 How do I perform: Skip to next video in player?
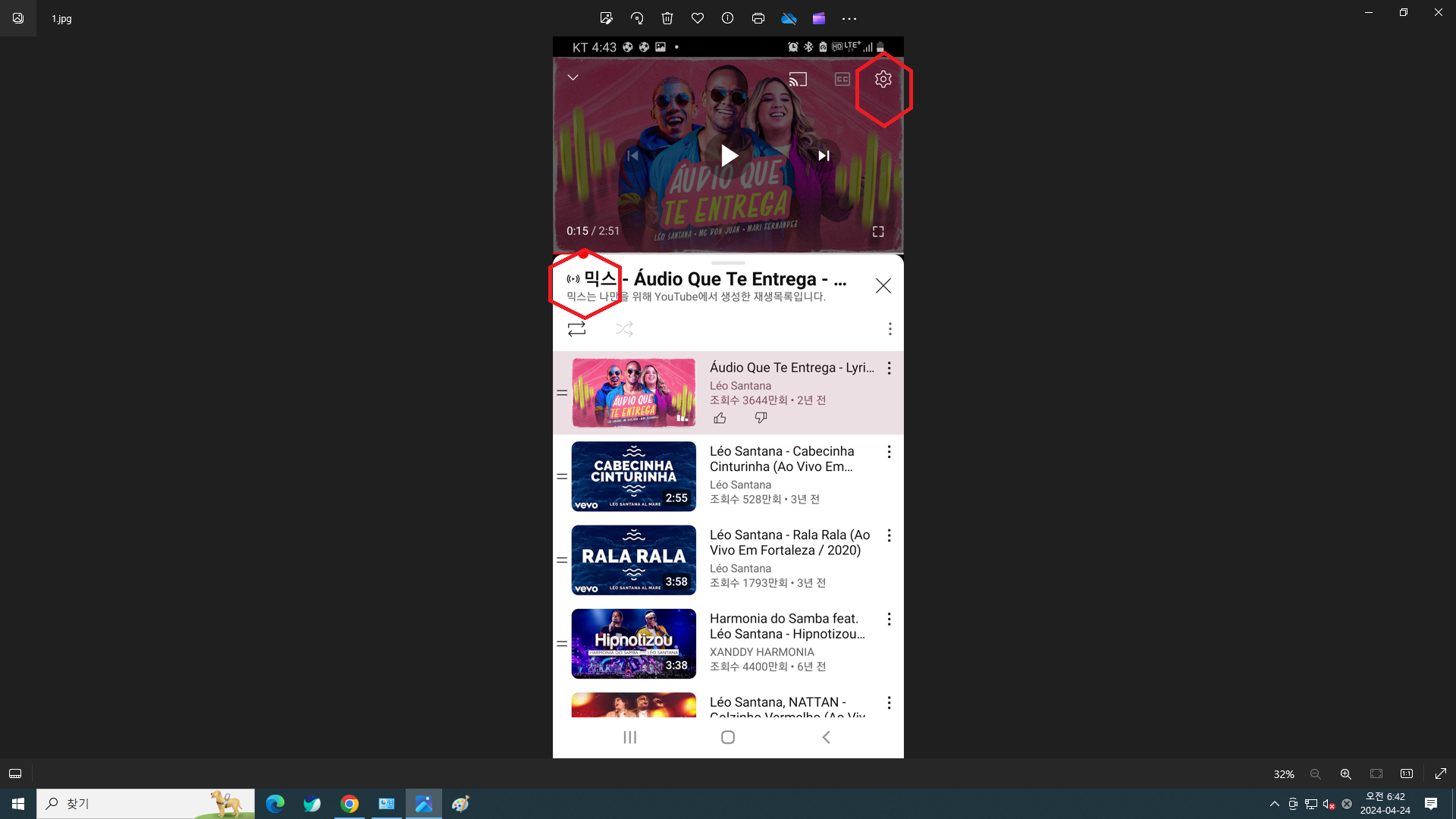pyautogui.click(x=824, y=155)
